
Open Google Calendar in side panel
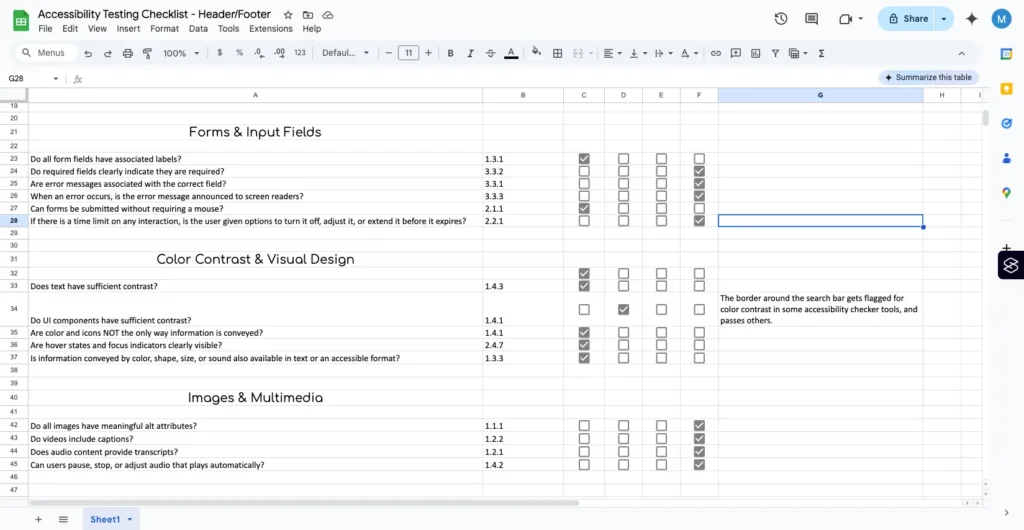1006,54
